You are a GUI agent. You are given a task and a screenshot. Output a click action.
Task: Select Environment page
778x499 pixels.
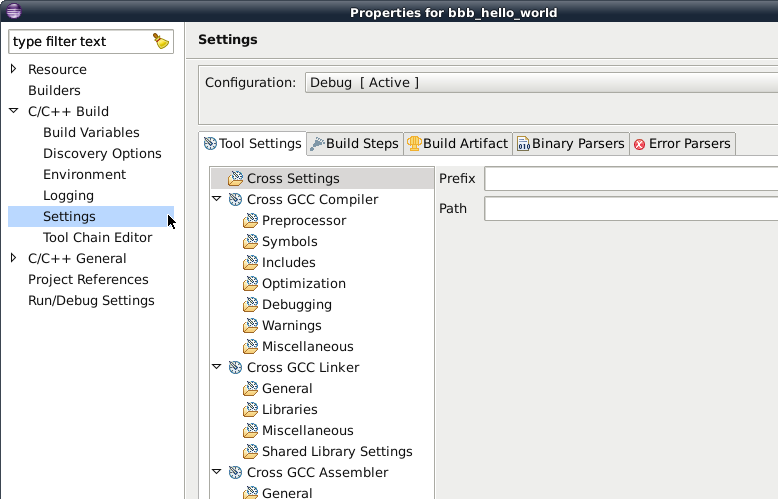[x=84, y=175]
